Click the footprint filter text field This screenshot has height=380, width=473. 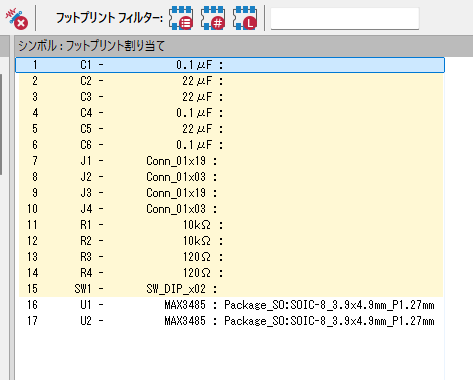coord(345,18)
